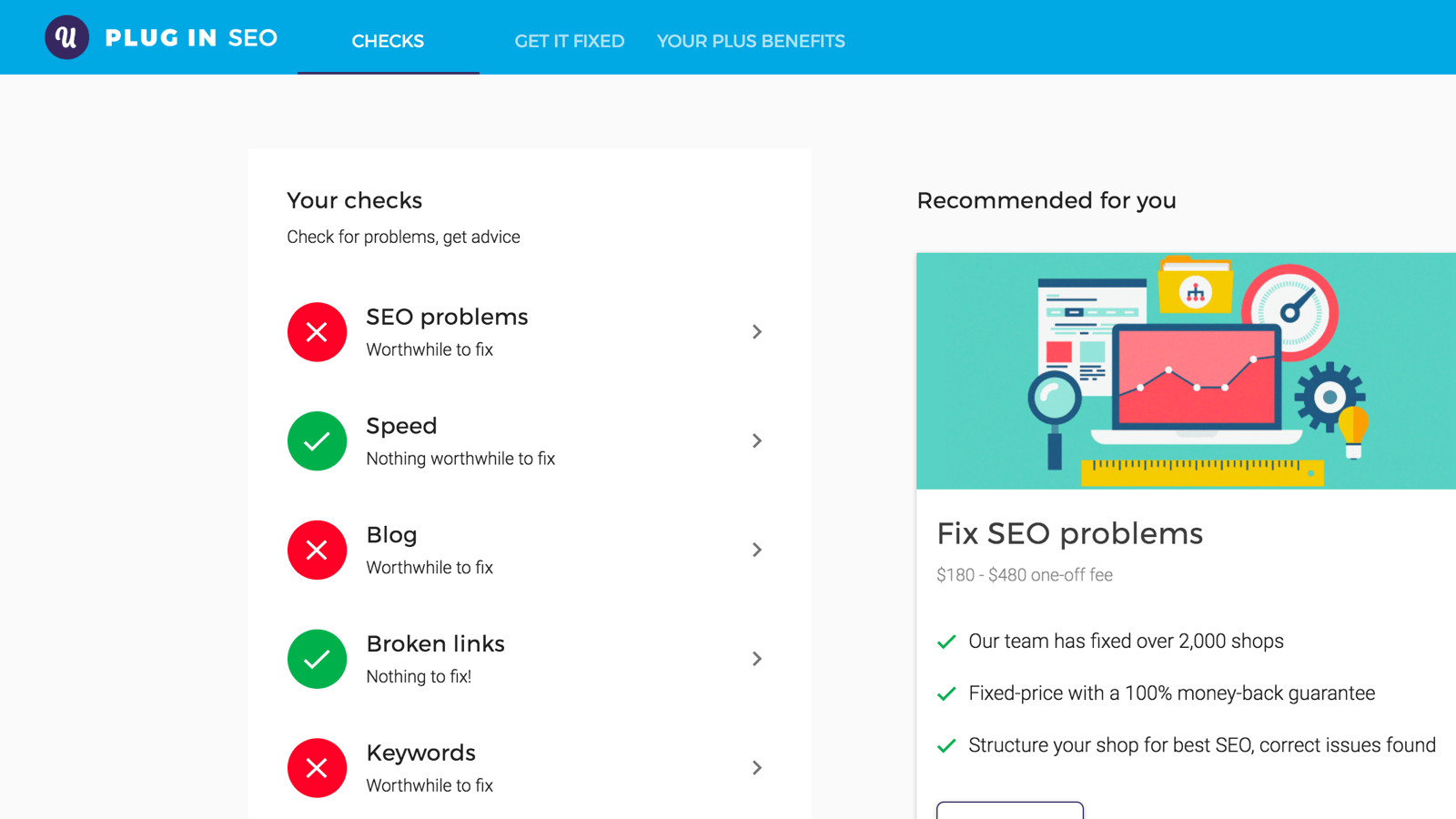Click the checkmark beside 'Structure your shop for best SEO'
This screenshot has width=1456, height=819.
[946, 744]
